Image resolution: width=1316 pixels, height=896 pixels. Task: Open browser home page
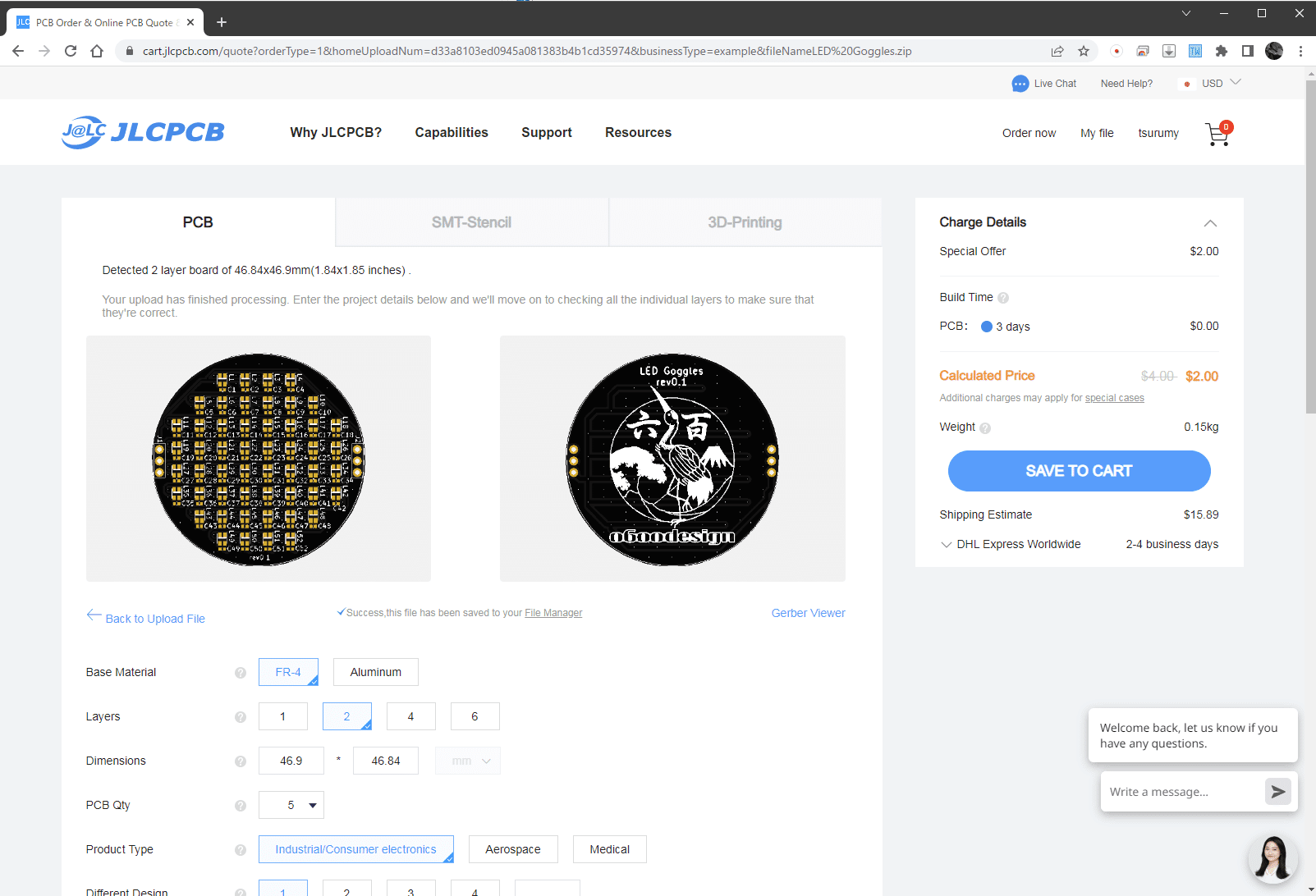click(97, 51)
